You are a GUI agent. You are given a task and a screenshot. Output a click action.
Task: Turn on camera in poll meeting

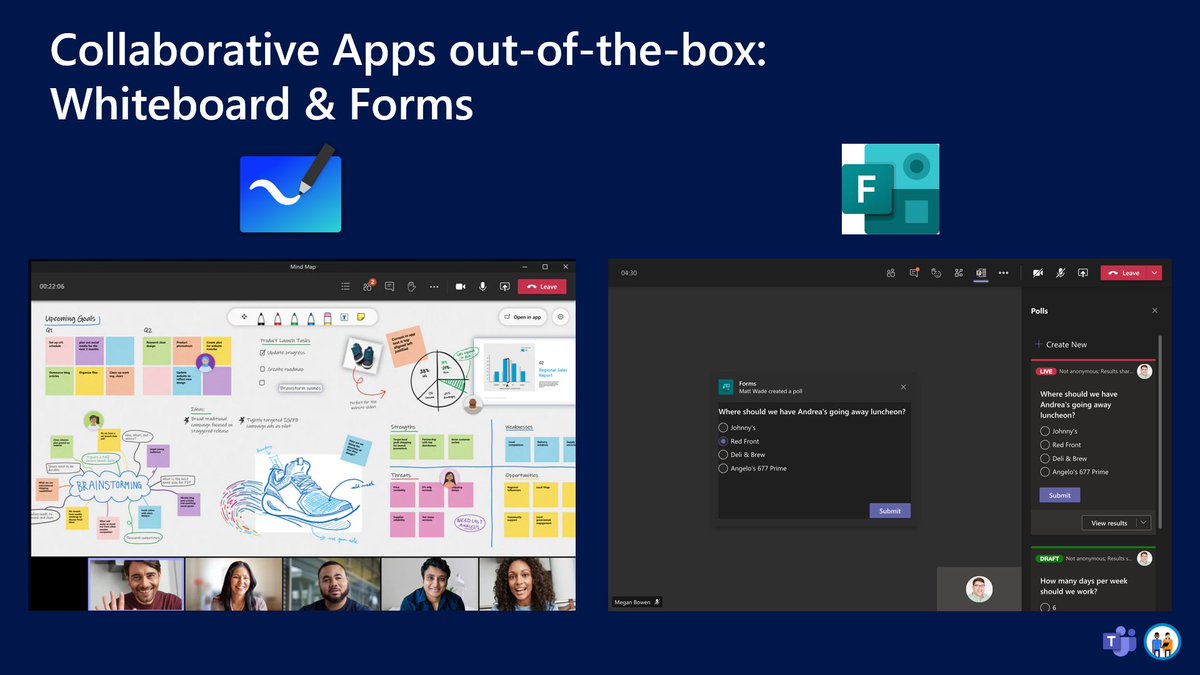coord(1038,272)
